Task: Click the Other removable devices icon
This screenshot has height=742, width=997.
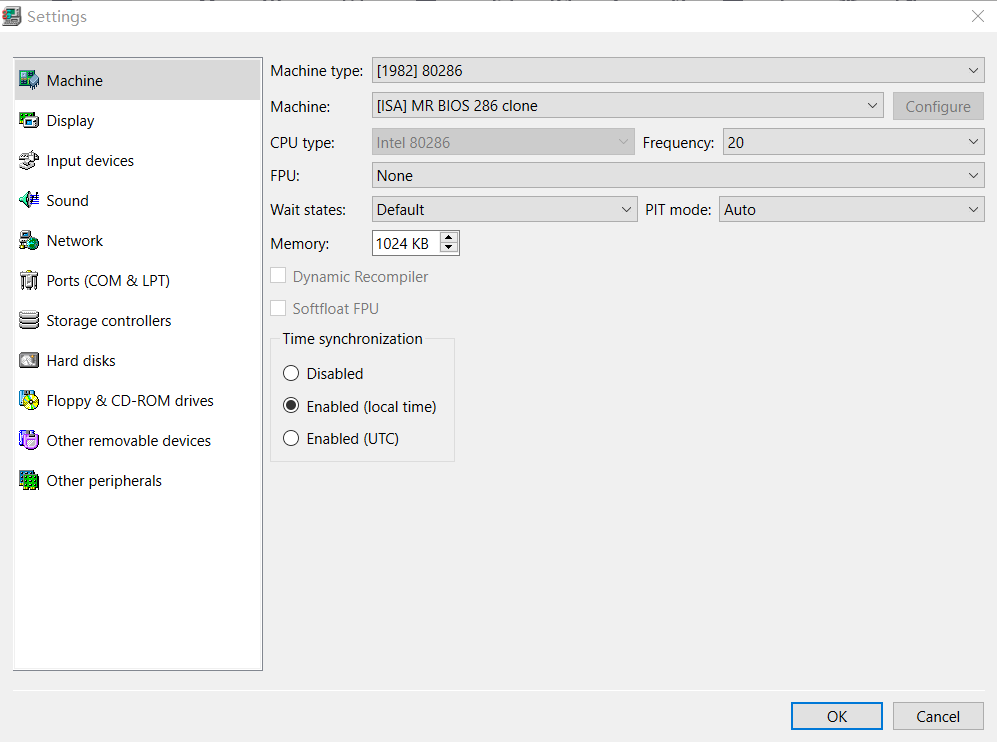Action: click(29, 441)
